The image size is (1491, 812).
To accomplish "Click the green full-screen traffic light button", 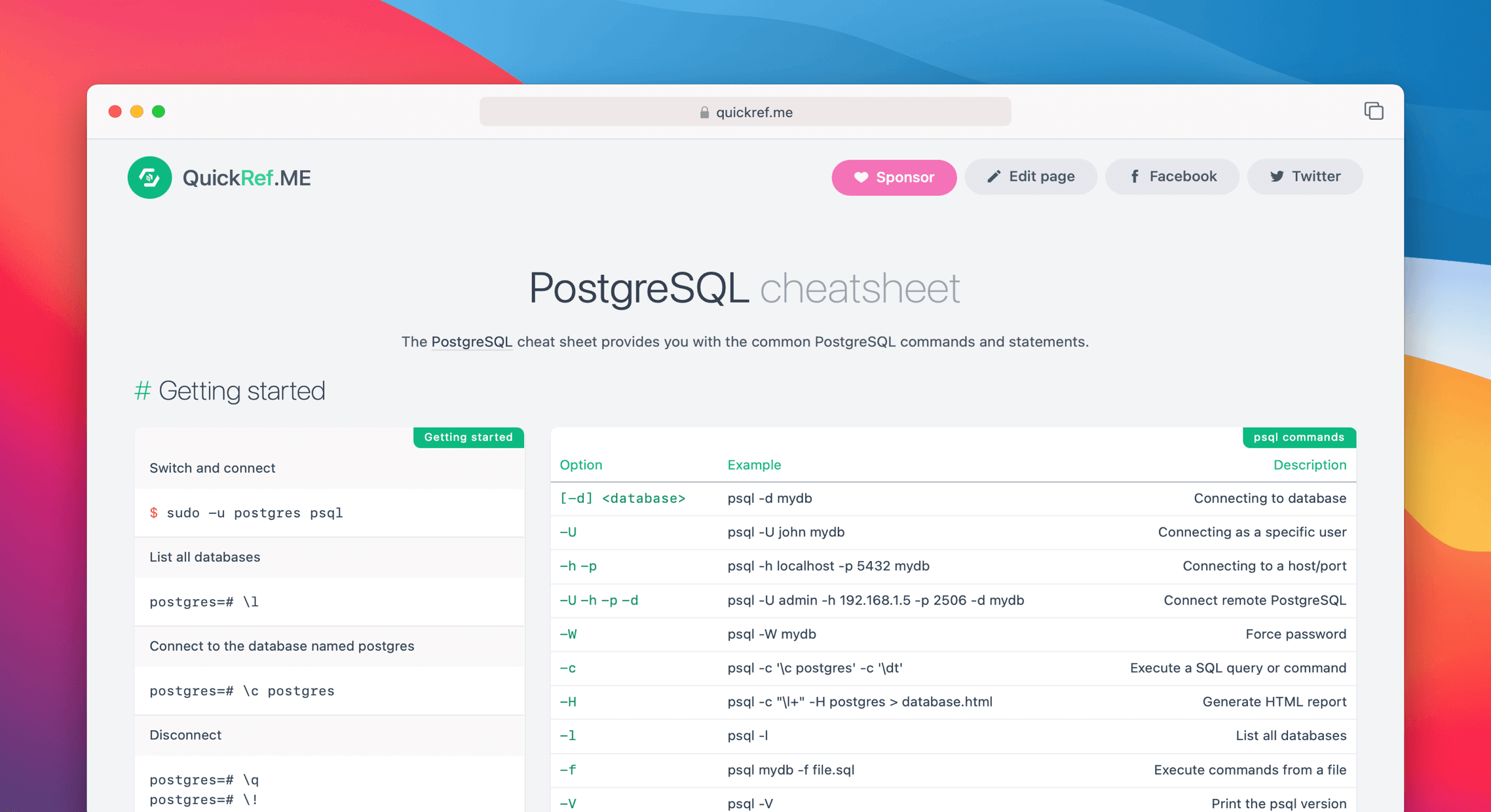I will 159,111.
